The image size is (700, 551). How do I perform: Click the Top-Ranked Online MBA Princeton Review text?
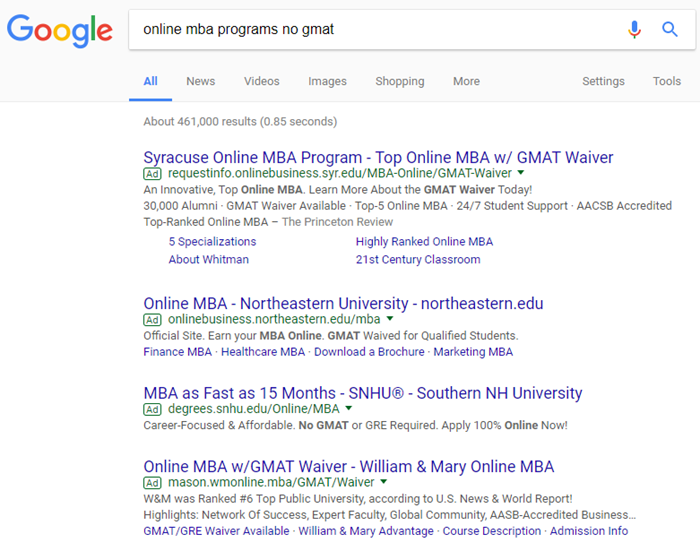point(268,222)
